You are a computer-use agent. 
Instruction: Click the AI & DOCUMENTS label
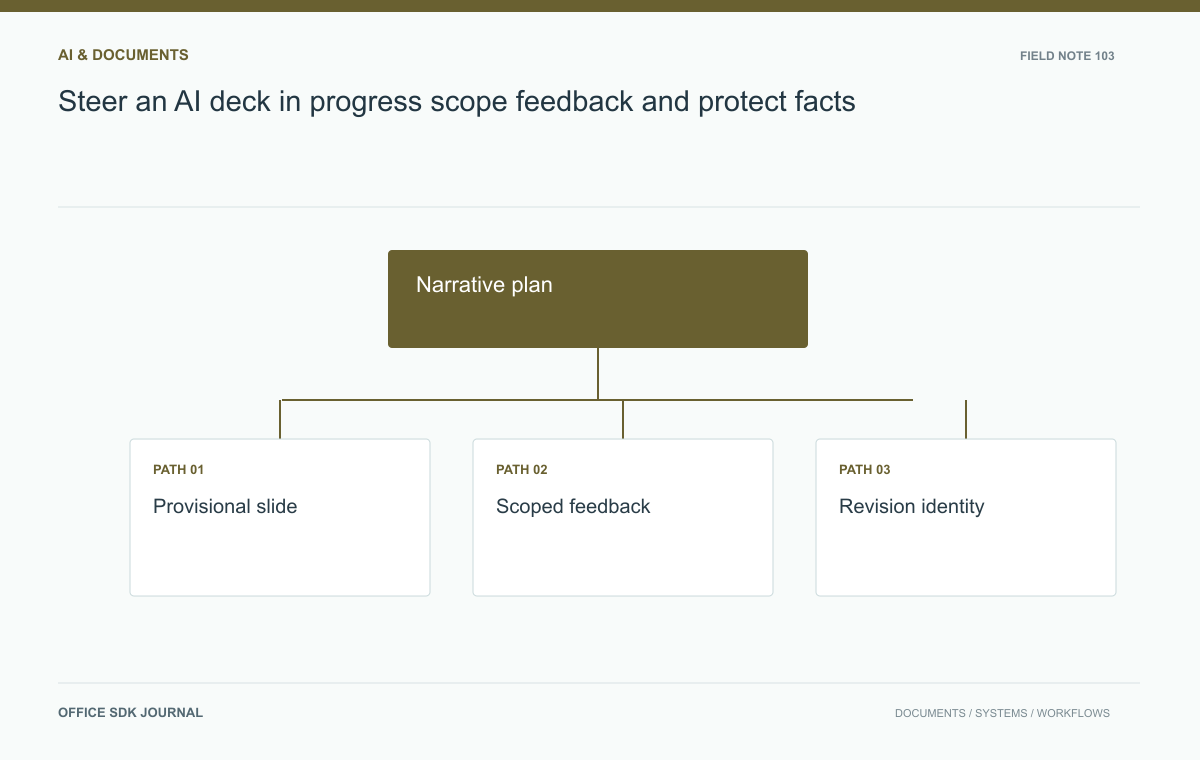click(123, 55)
